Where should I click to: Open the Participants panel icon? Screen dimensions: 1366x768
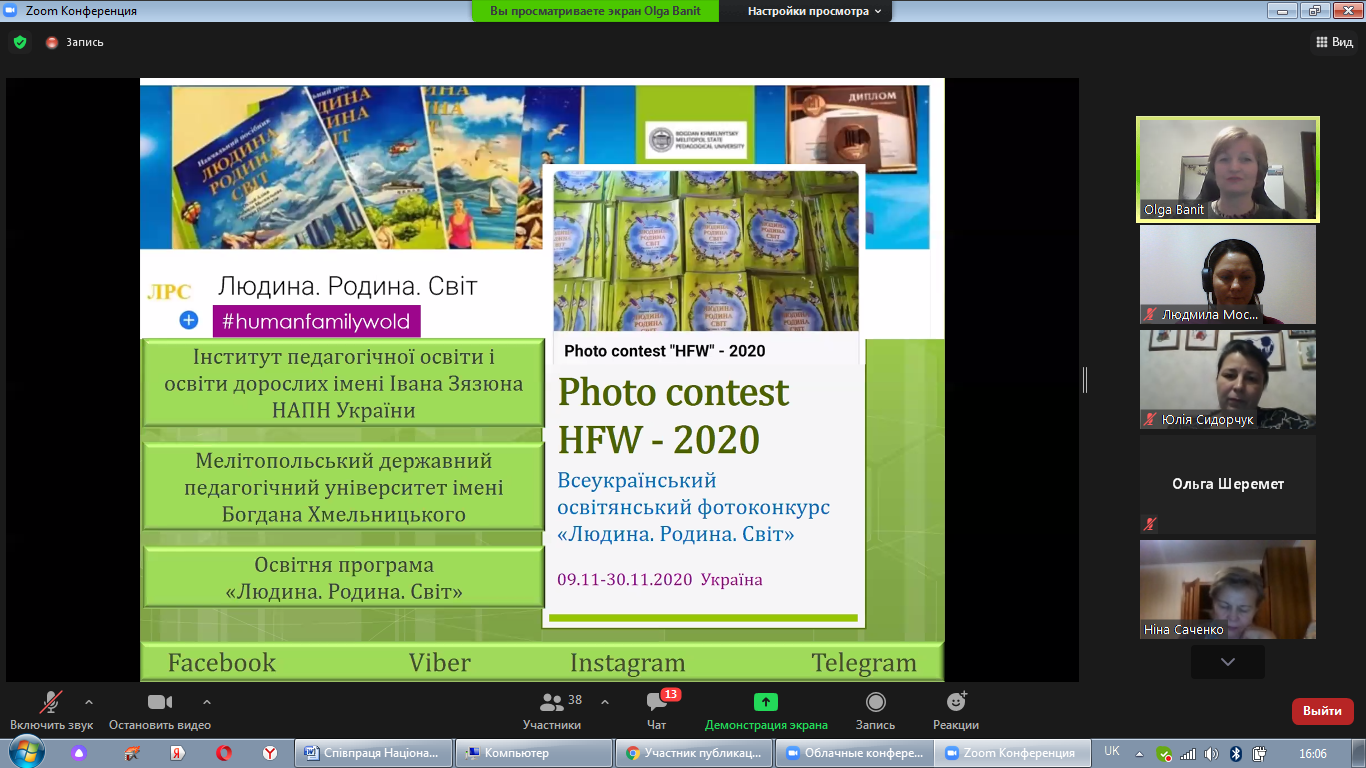point(552,702)
